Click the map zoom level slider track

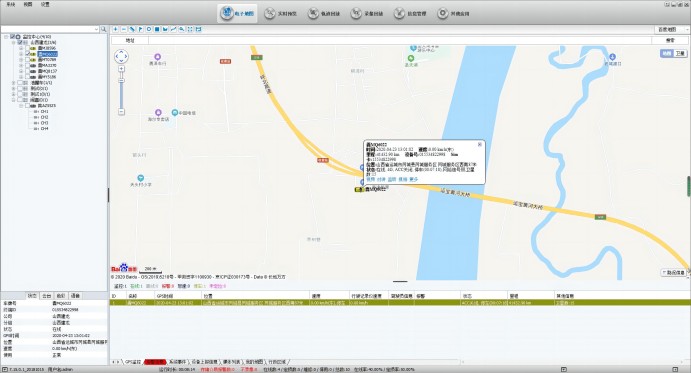click(121, 90)
